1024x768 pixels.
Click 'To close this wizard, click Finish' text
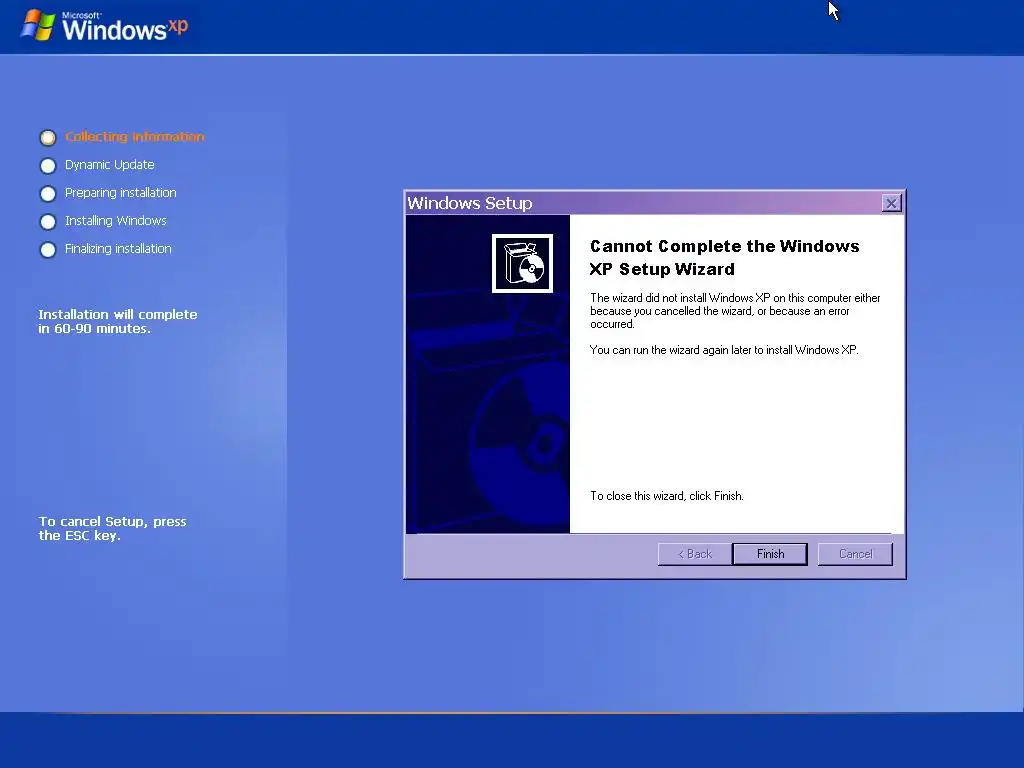[667, 496]
